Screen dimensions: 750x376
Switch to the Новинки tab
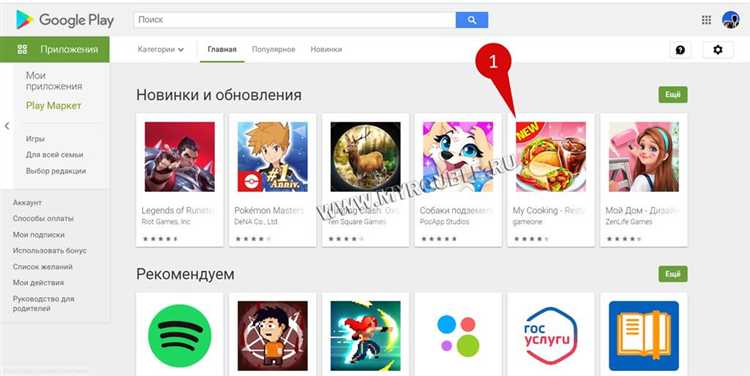tap(326, 49)
